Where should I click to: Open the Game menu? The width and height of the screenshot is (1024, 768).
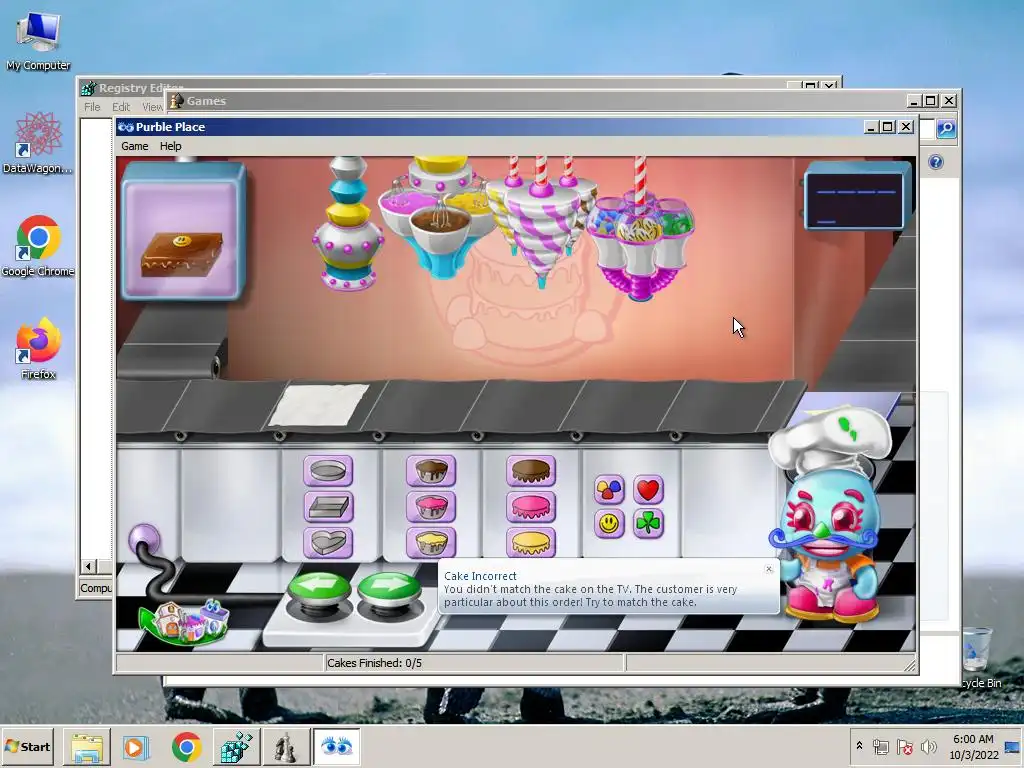(135, 146)
